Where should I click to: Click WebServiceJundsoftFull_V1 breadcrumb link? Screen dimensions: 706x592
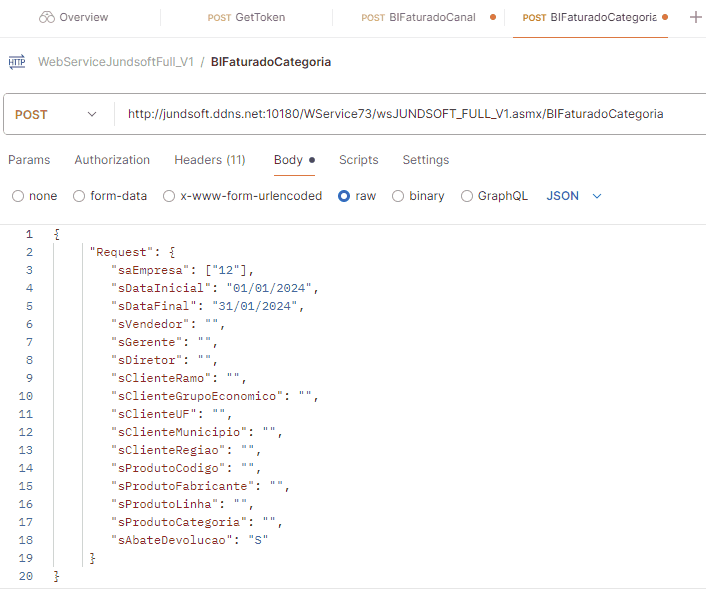(115, 62)
